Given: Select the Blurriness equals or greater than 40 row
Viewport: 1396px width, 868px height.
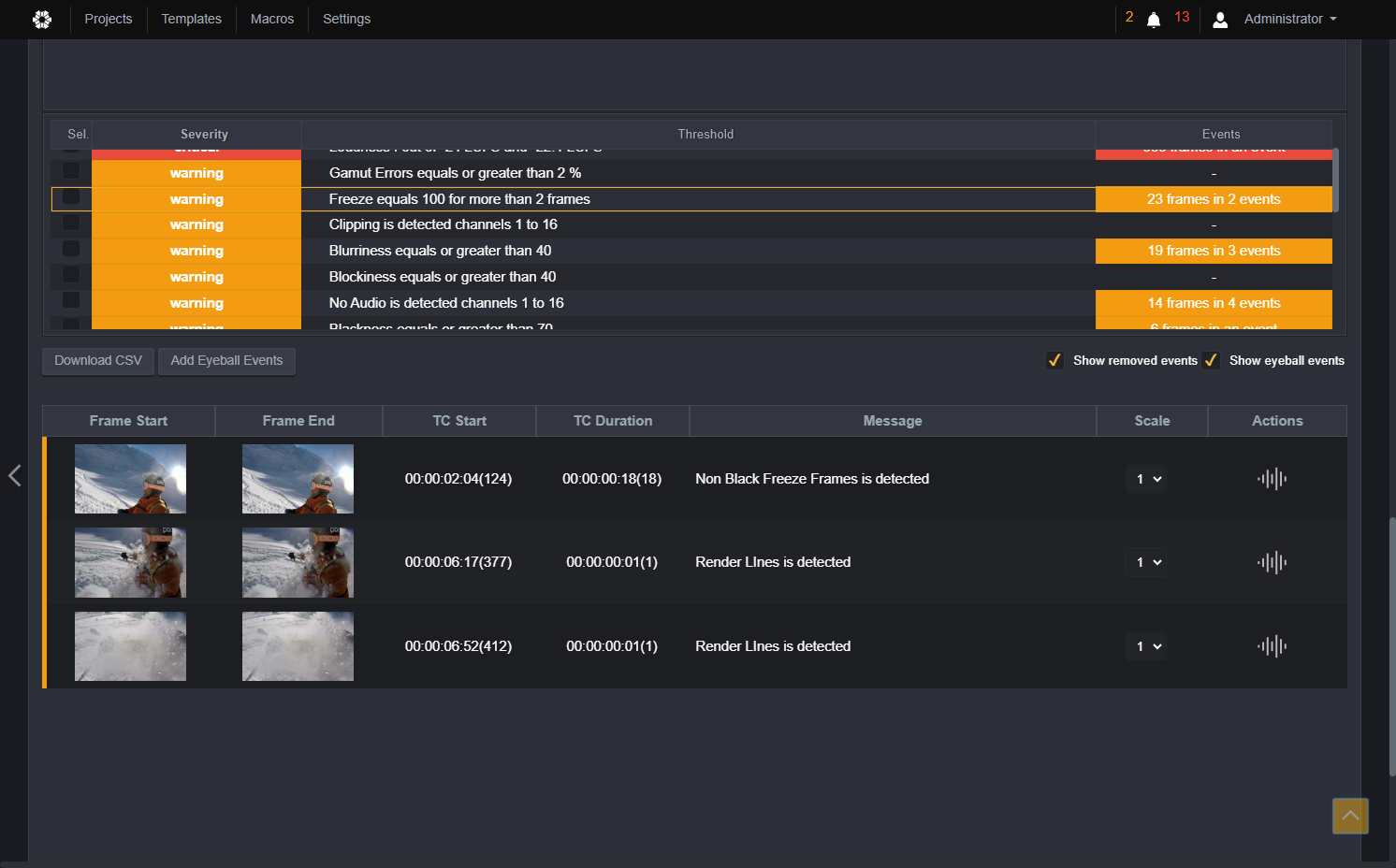Looking at the screenshot, I should [691, 251].
